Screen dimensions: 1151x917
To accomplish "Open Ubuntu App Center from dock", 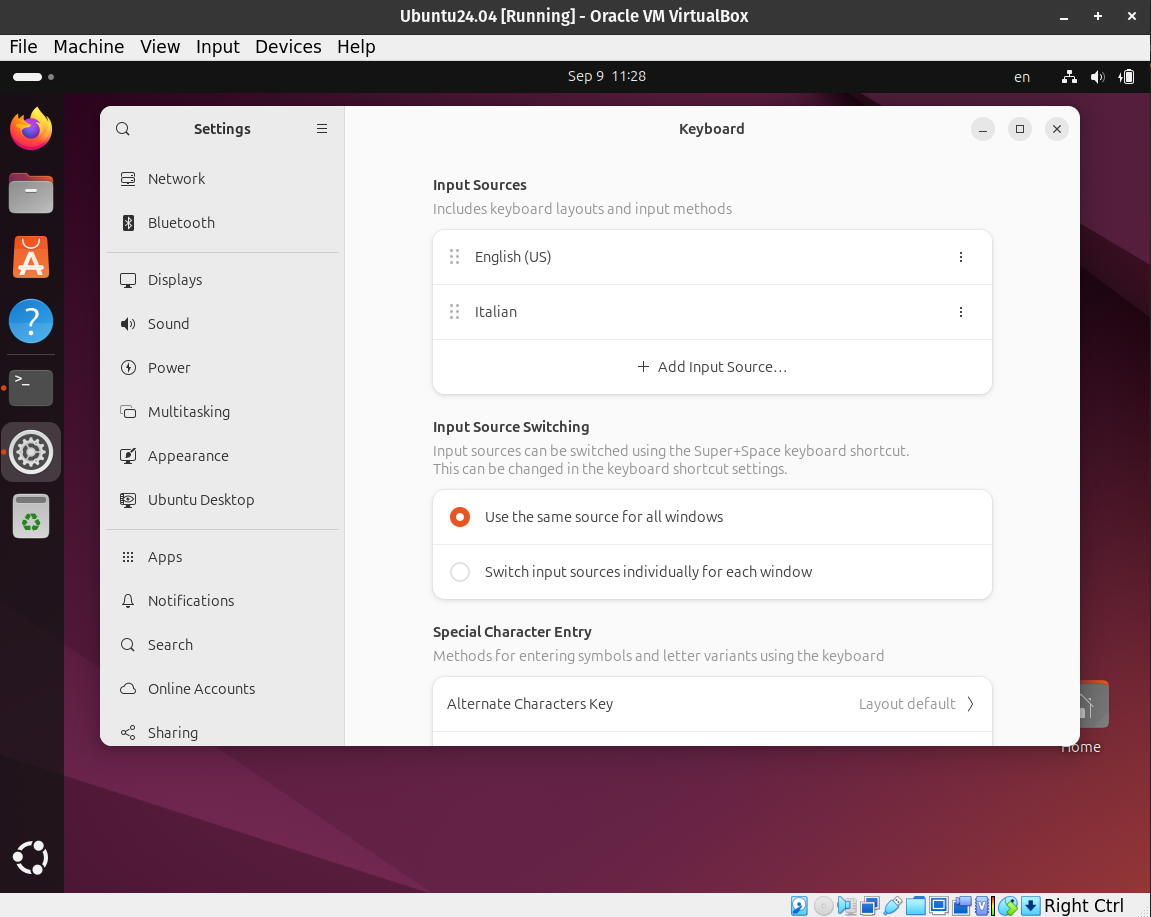I will pyautogui.click(x=31, y=258).
